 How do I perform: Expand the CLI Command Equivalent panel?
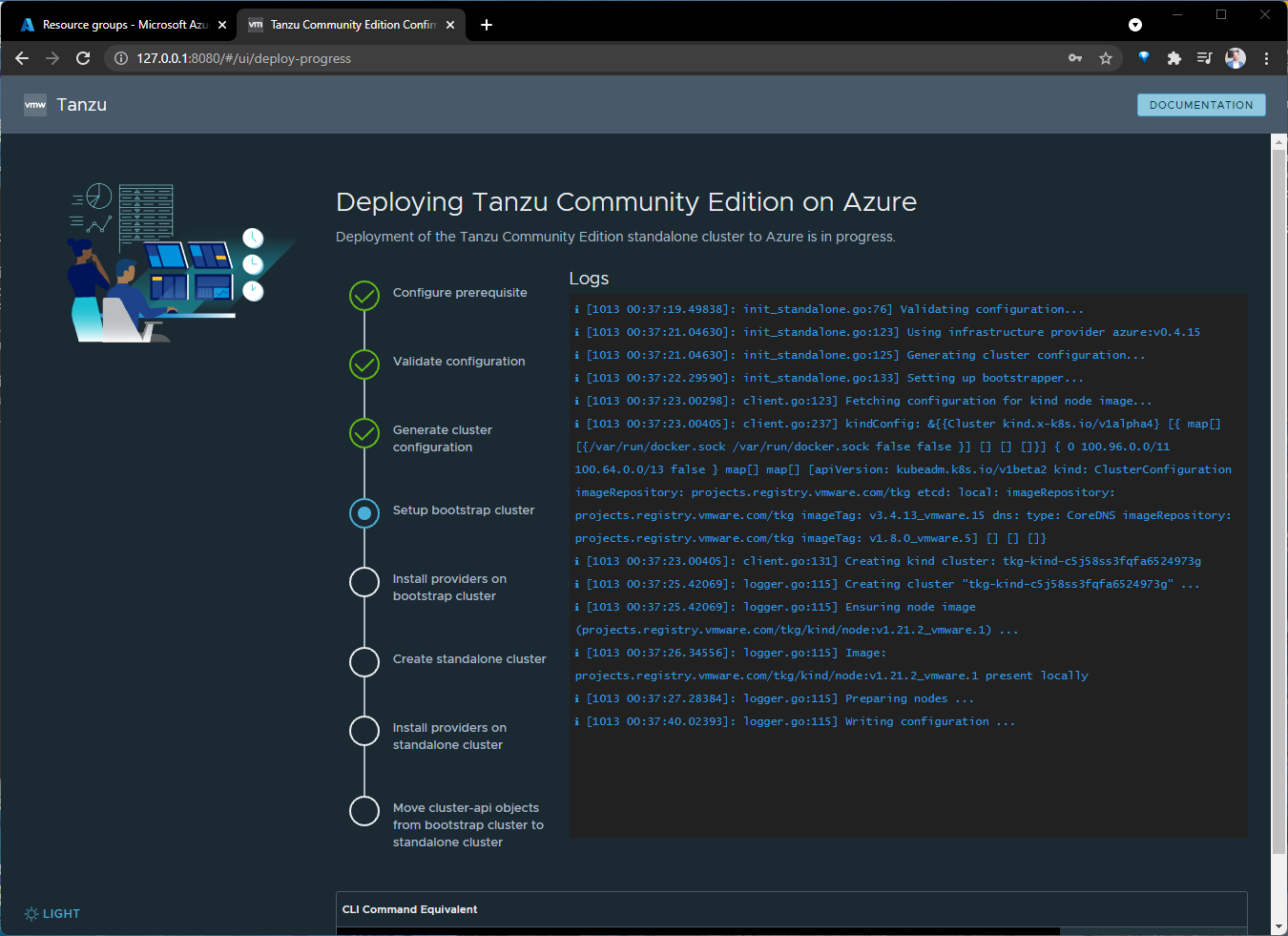[x=792, y=909]
